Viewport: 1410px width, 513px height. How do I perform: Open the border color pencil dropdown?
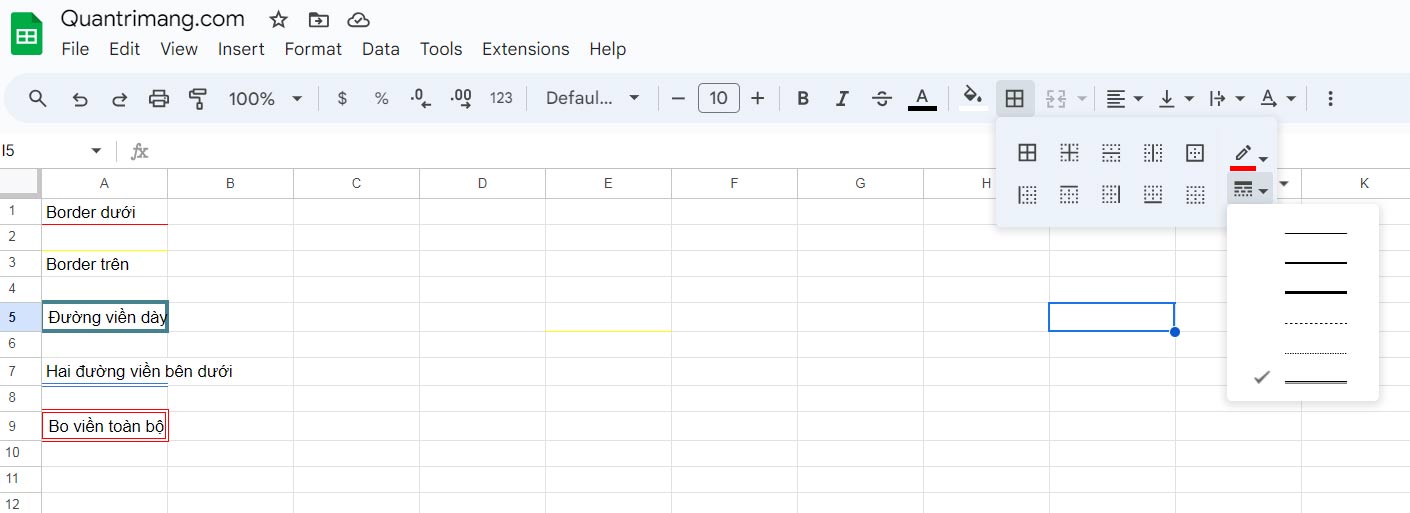[x=1249, y=156]
